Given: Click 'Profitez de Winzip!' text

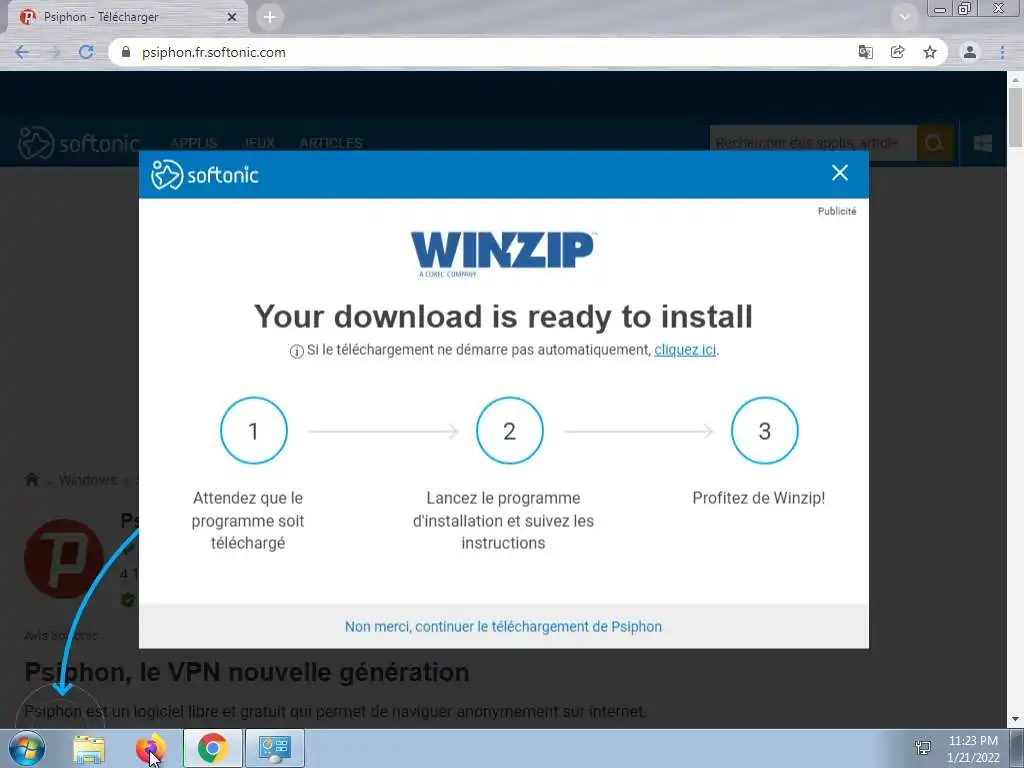Looking at the screenshot, I should pyautogui.click(x=759, y=498).
